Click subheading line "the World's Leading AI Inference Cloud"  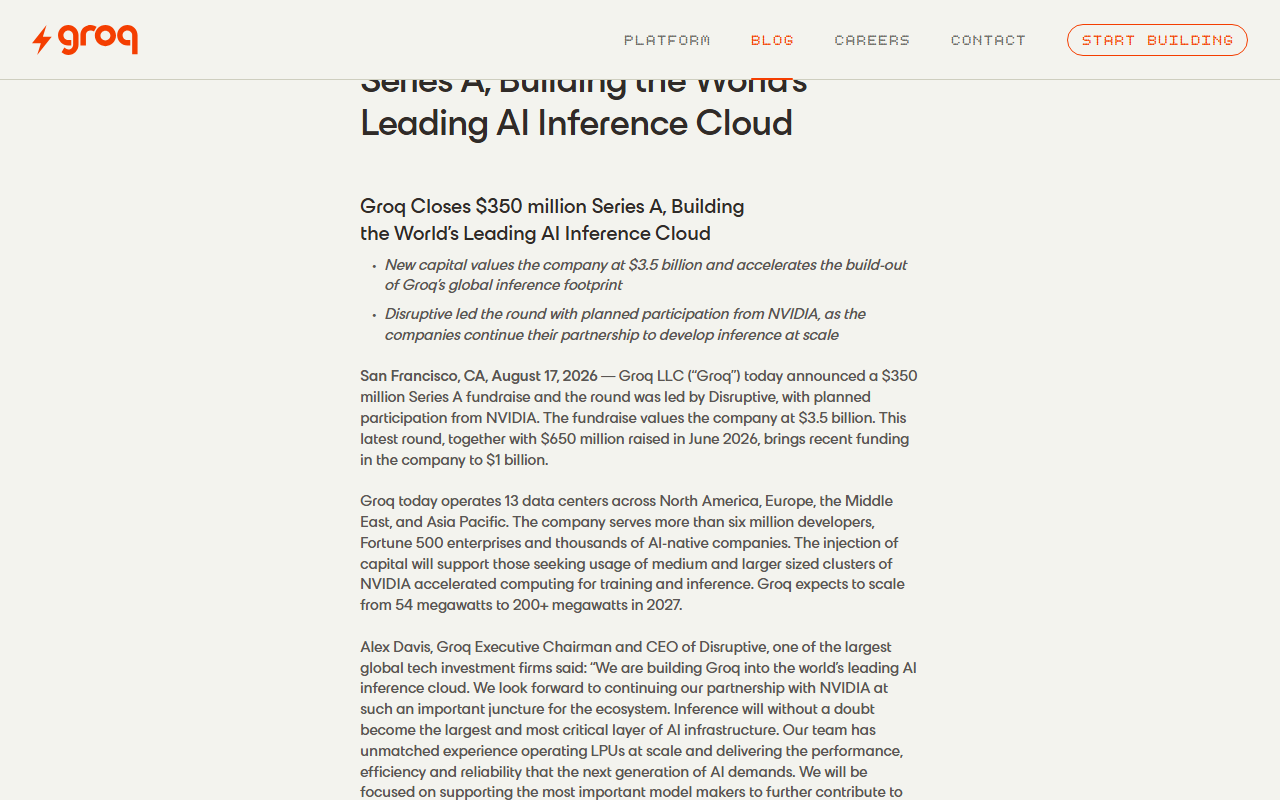536,233
